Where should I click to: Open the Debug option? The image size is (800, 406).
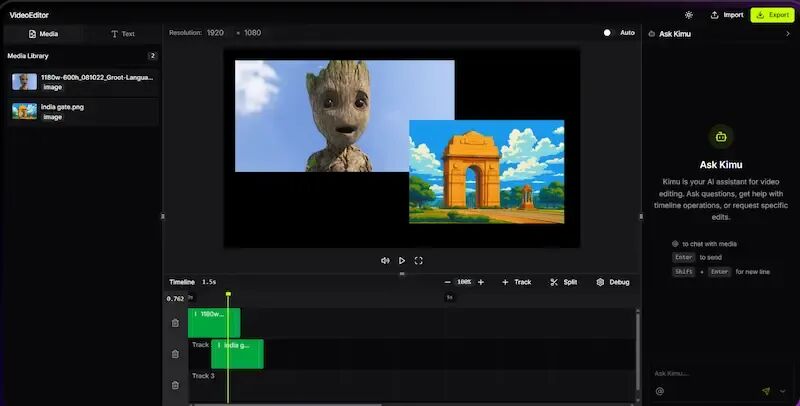(x=613, y=282)
